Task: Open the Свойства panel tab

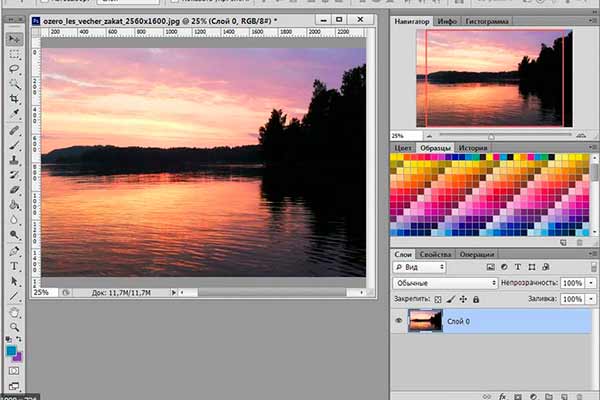Action: point(435,254)
